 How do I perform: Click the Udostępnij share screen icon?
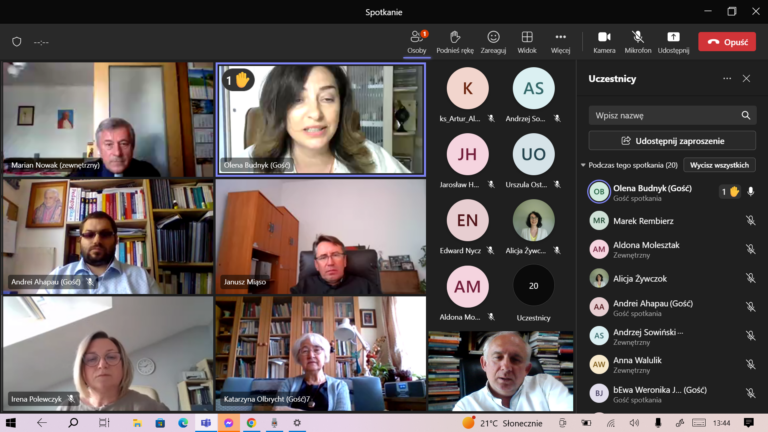(673, 37)
